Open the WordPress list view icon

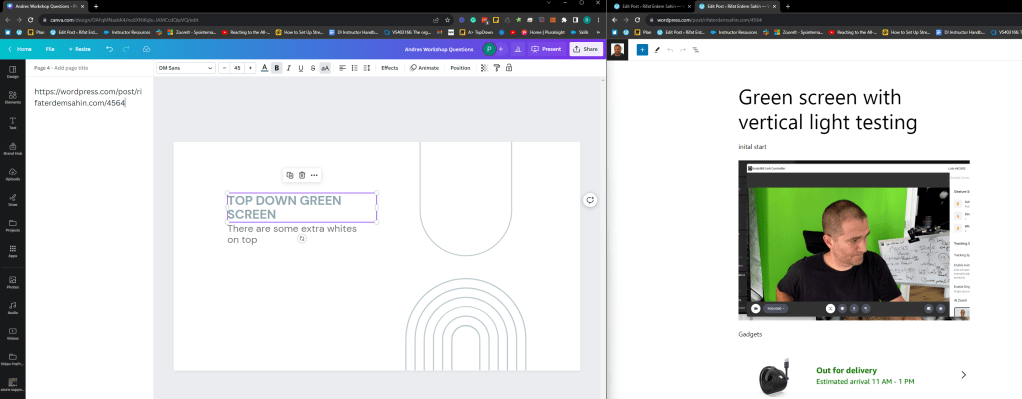pyautogui.click(x=695, y=50)
